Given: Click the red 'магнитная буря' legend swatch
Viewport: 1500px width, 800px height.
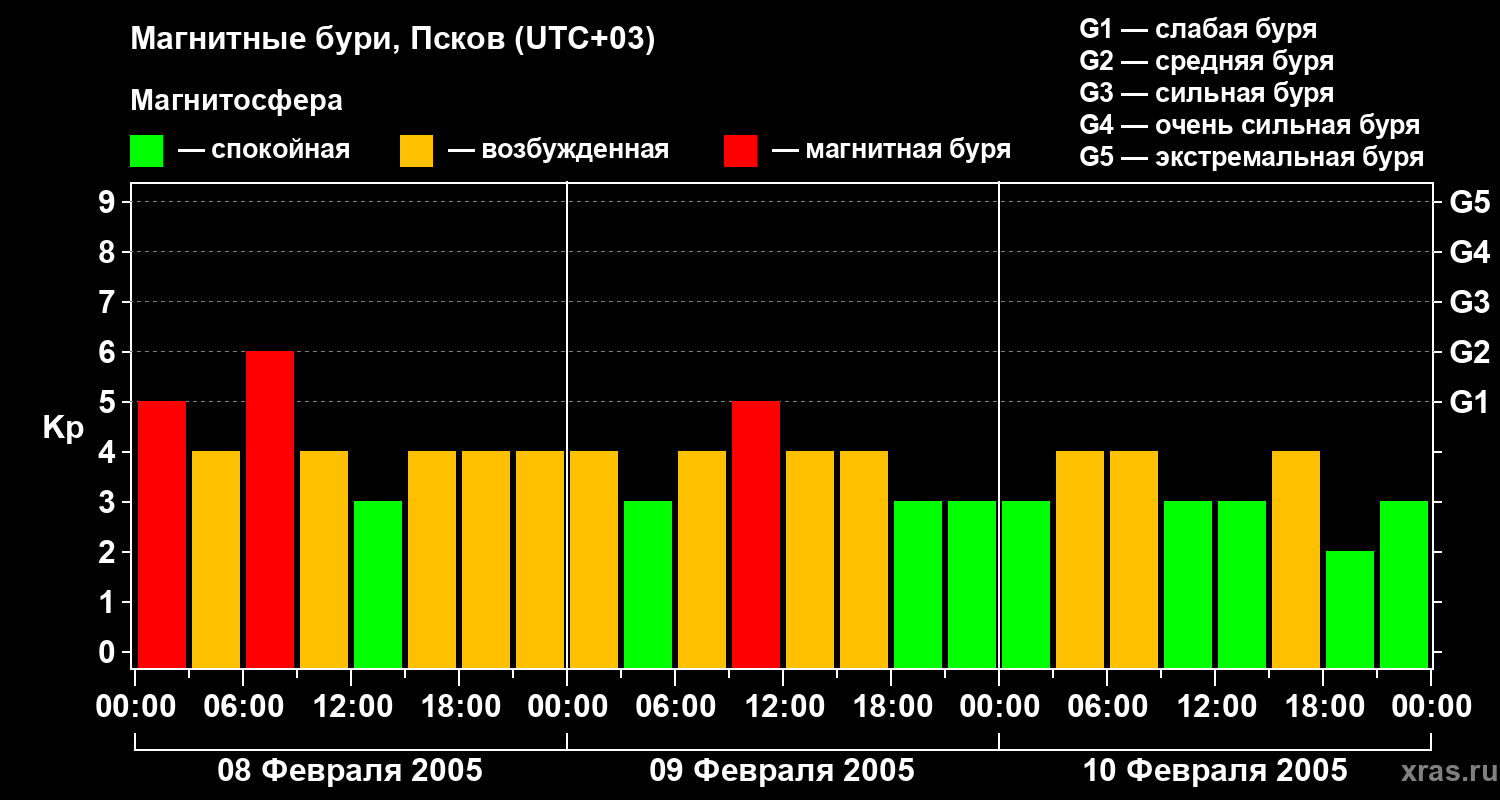Looking at the screenshot, I should 740,151.
